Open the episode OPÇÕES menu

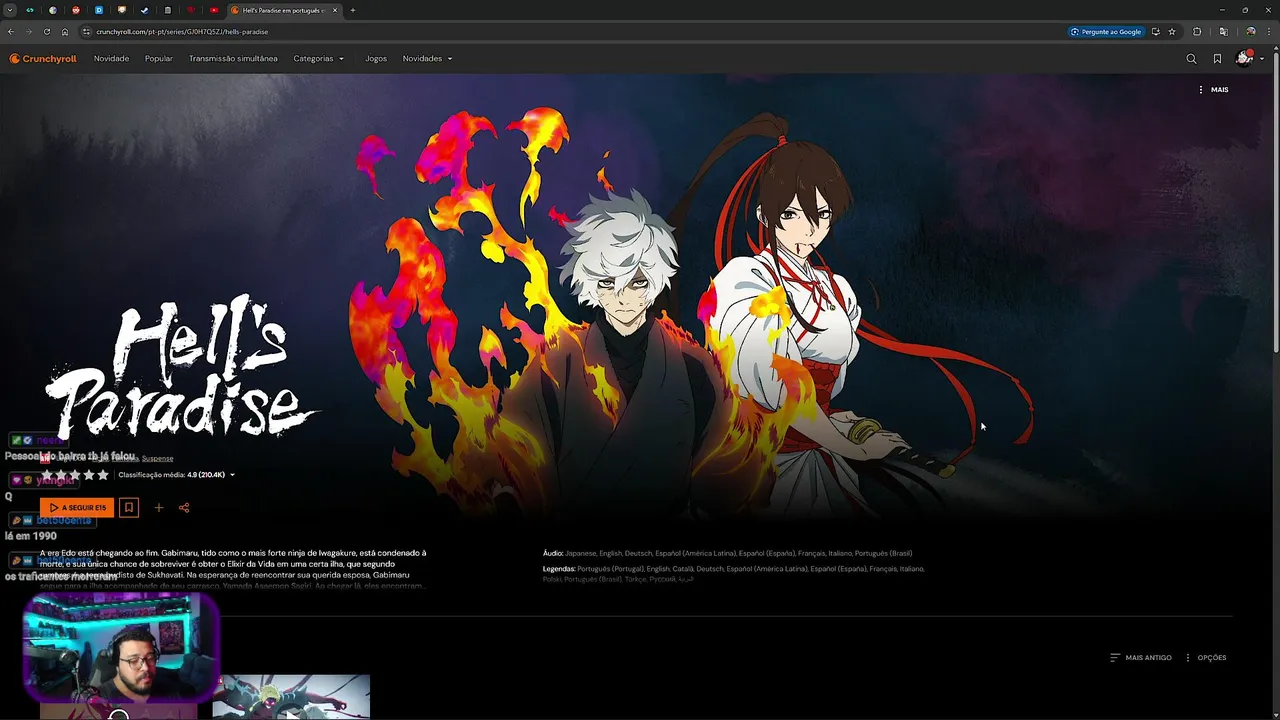tap(1206, 658)
